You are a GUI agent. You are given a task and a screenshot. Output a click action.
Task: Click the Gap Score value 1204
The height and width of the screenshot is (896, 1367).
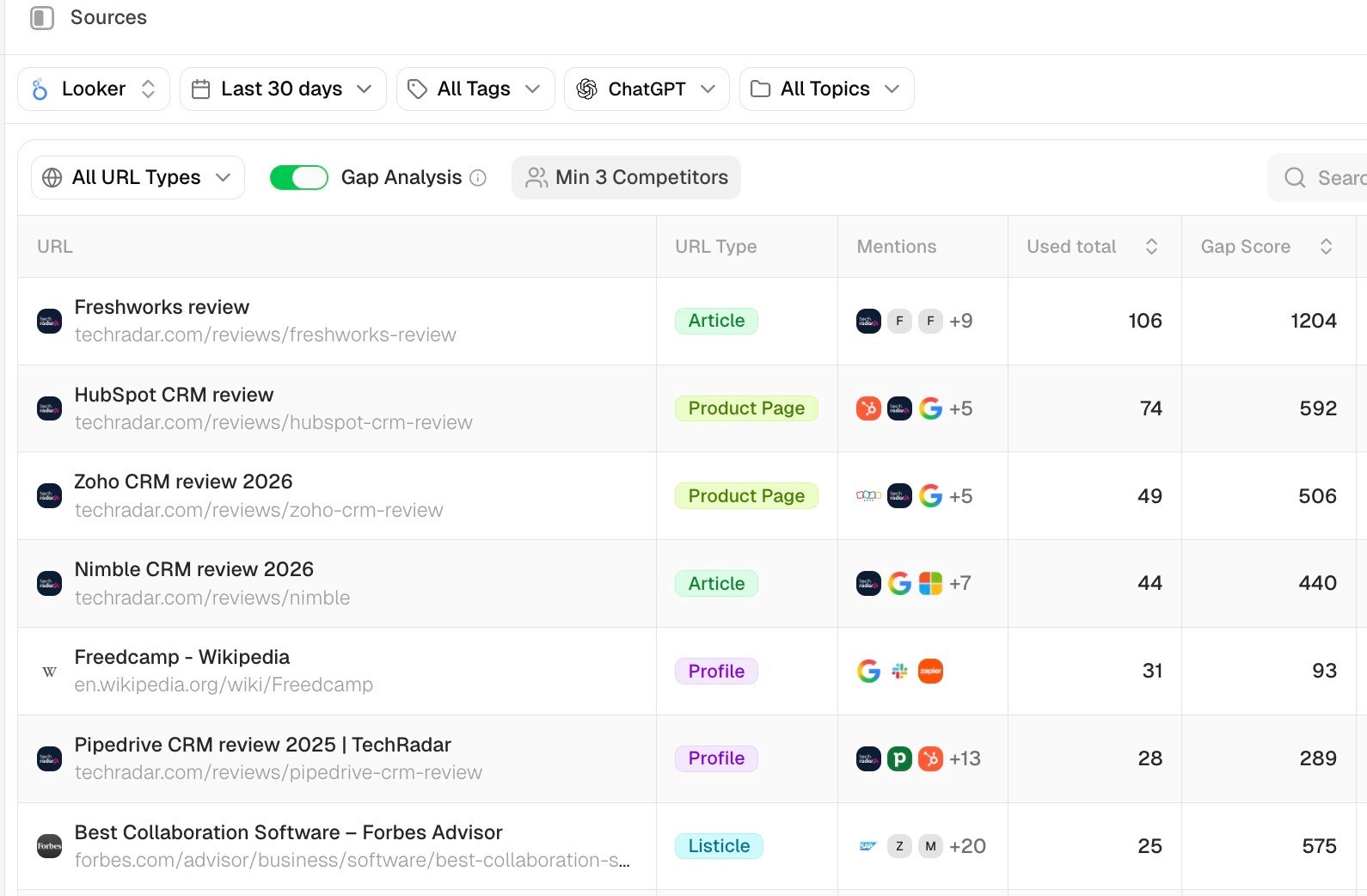coord(1313,321)
